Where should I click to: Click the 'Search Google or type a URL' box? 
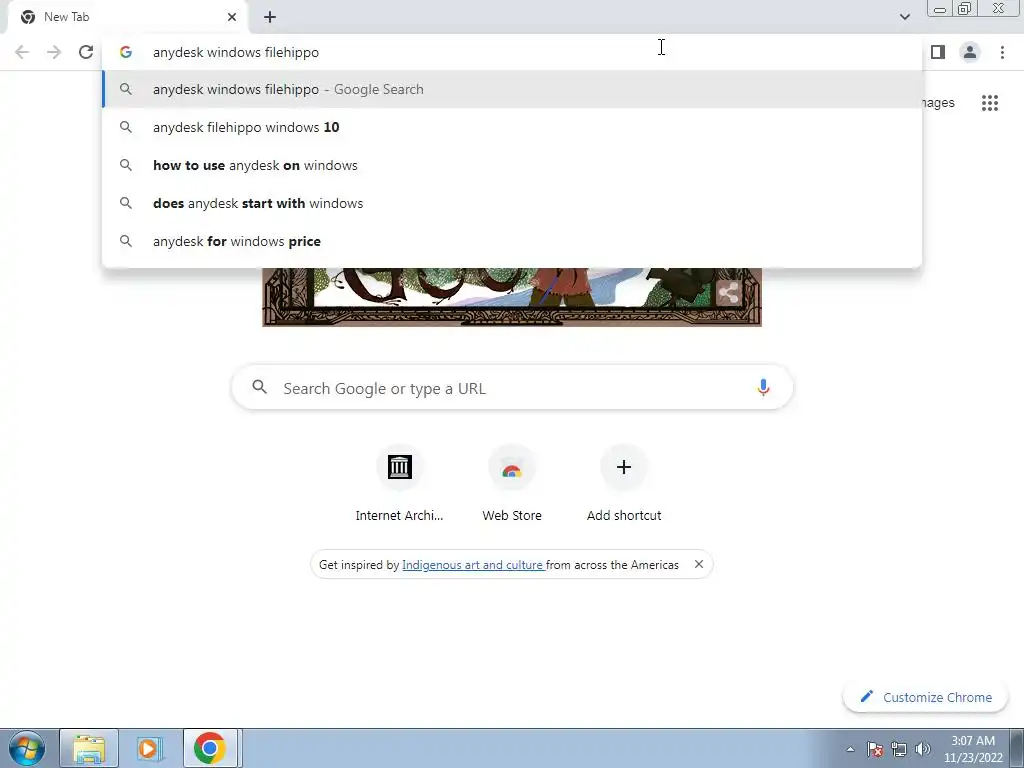pyautogui.click(x=513, y=388)
